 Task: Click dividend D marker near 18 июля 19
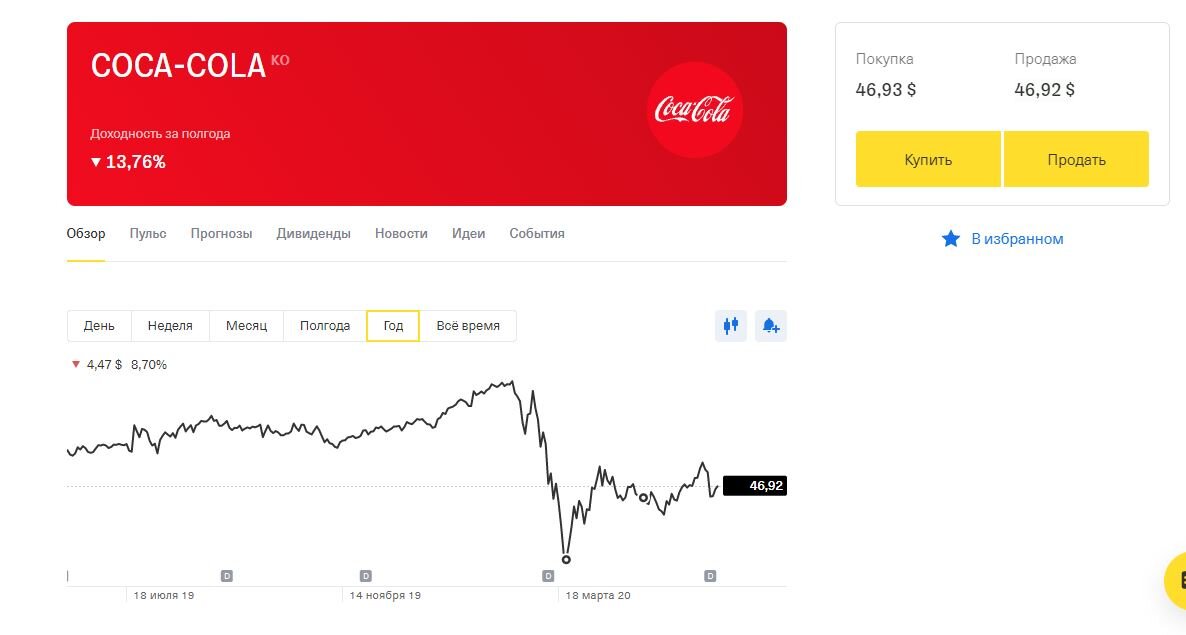pyautogui.click(x=226, y=576)
